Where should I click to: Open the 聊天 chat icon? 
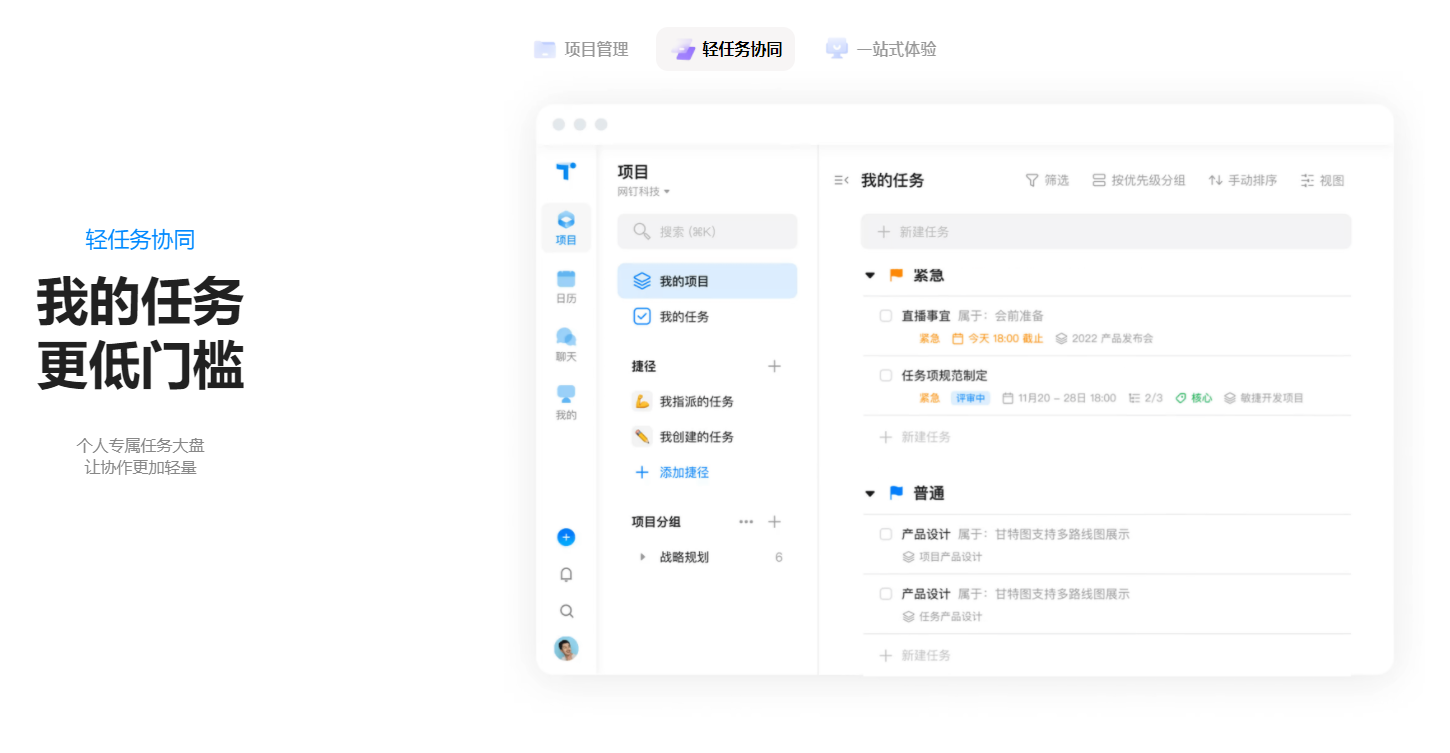point(566,344)
